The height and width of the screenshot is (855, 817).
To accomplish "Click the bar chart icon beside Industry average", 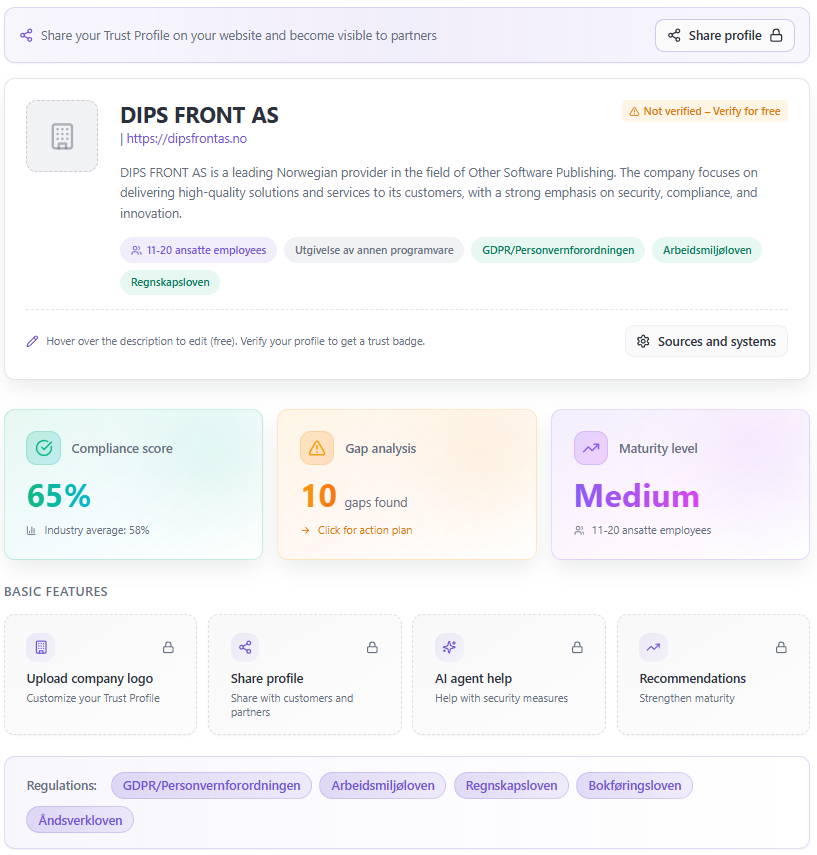I will pos(32,530).
